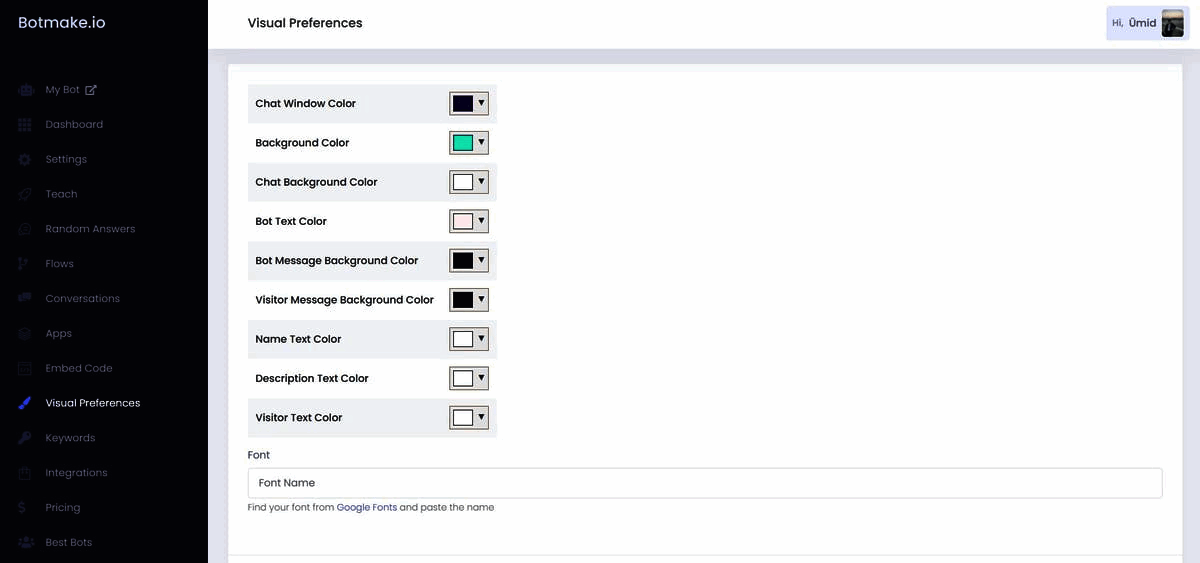Click the Font Name input field
Screen dimensions: 1200x563
tap(705, 483)
